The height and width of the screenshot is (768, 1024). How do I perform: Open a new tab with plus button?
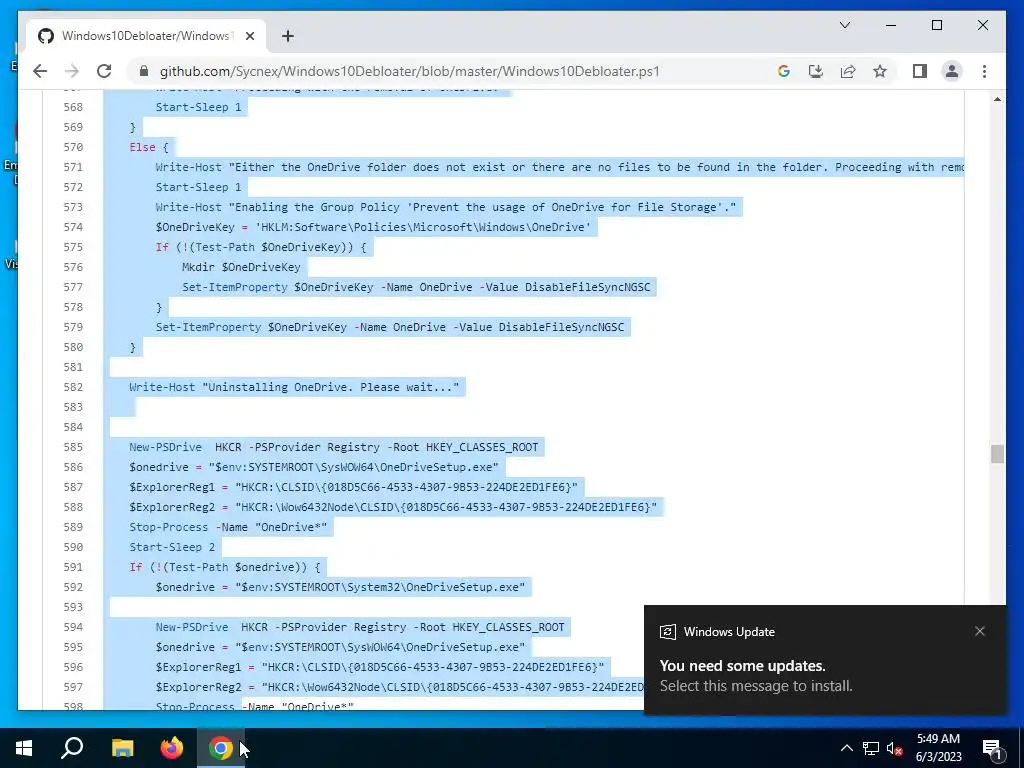287,36
